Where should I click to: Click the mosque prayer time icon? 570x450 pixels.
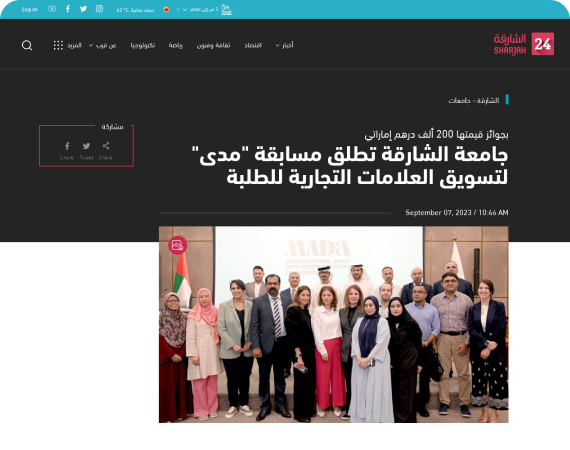[226, 9]
